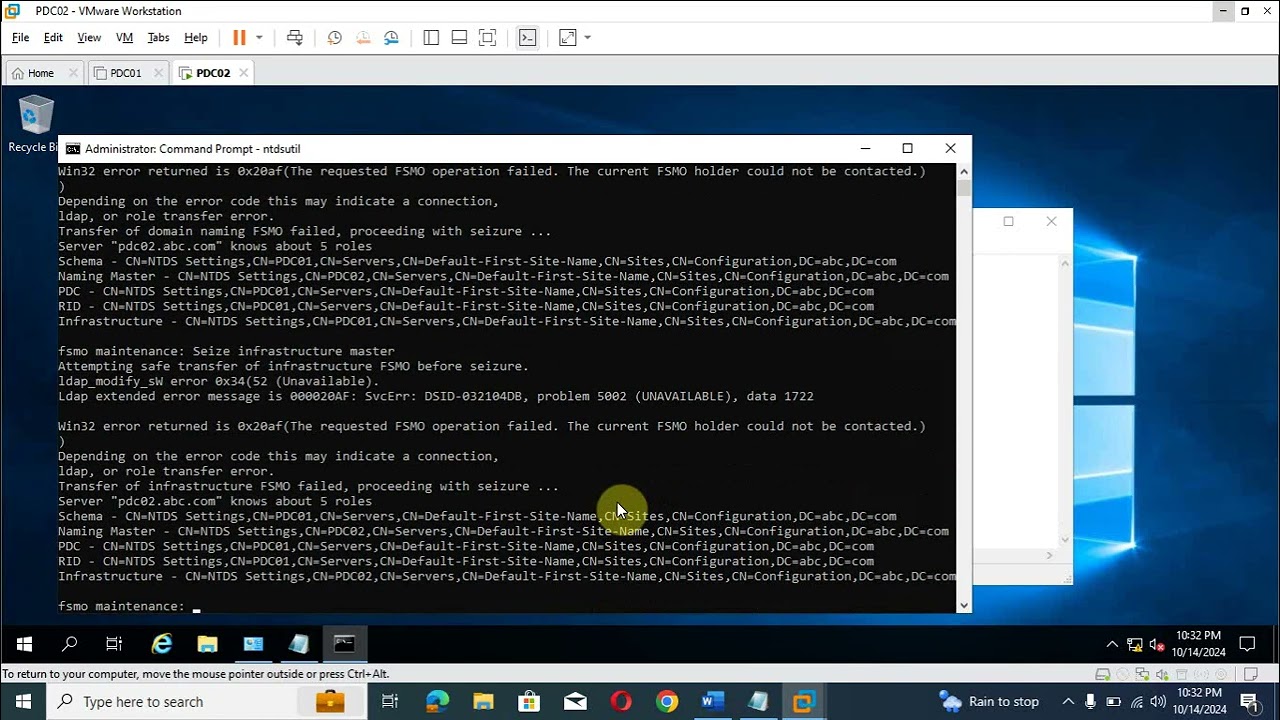This screenshot has width=1280, height=720.
Task: Open Microsoft Edge on host taskbar
Action: pyautogui.click(x=437, y=702)
